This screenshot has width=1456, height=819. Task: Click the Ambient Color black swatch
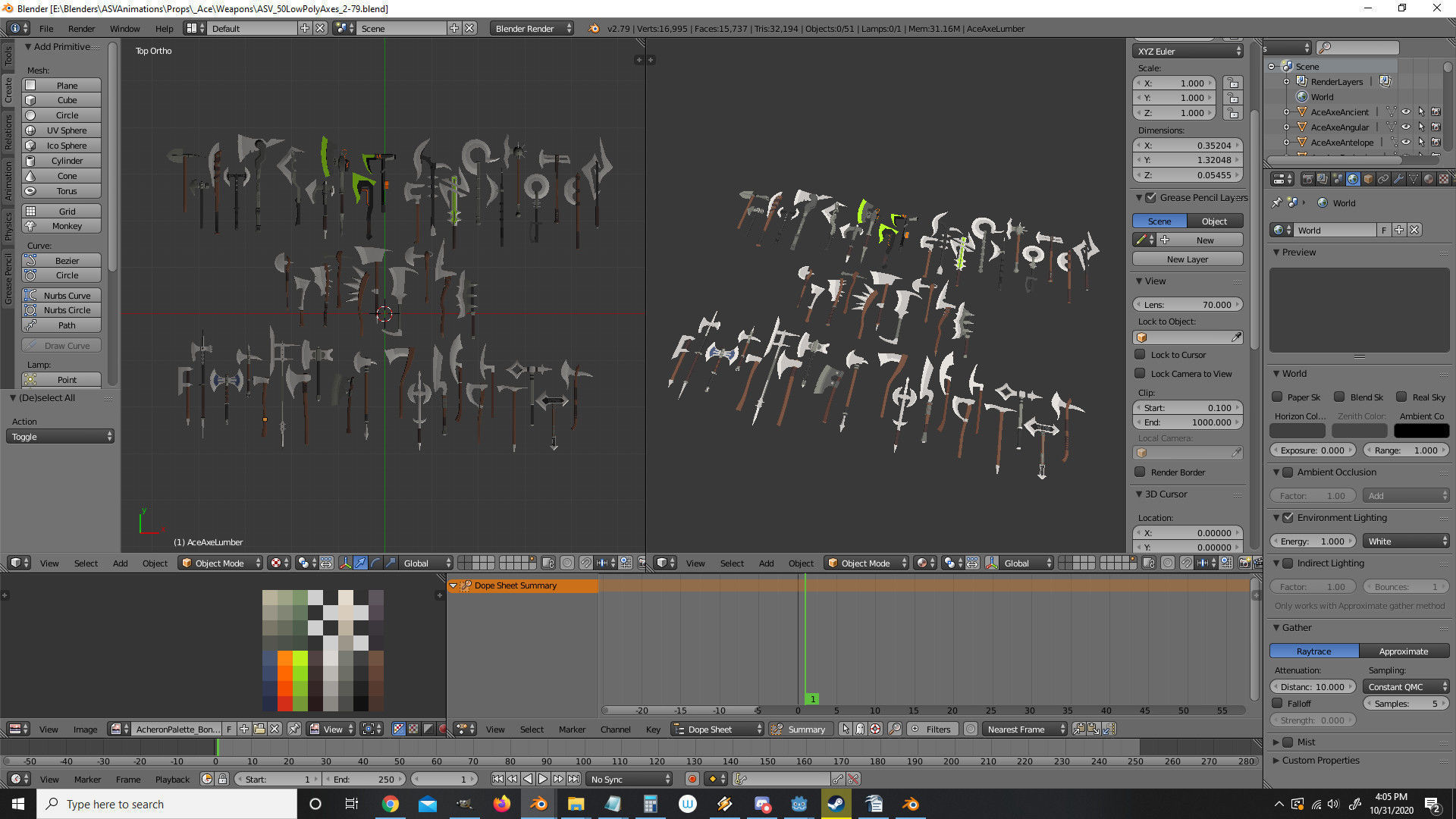pos(1421,431)
